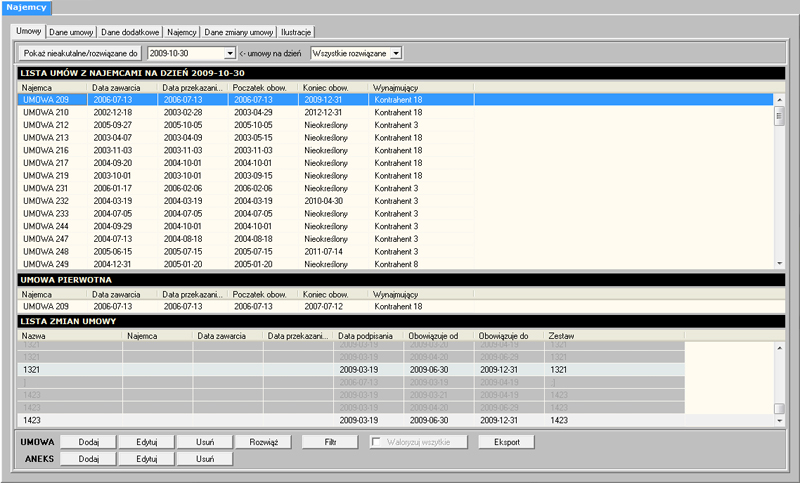Image resolution: width=800 pixels, height=483 pixels.
Task: Select the UMOWA 232 row
Action: pyautogui.click(x=246, y=201)
